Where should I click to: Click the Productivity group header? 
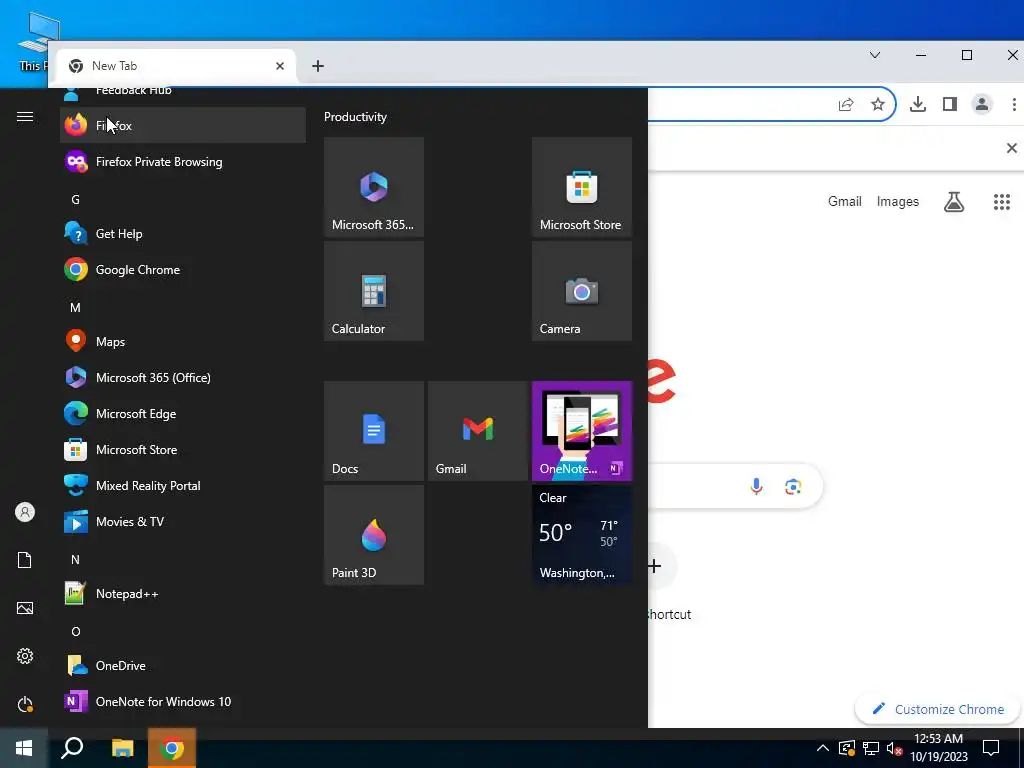(355, 117)
